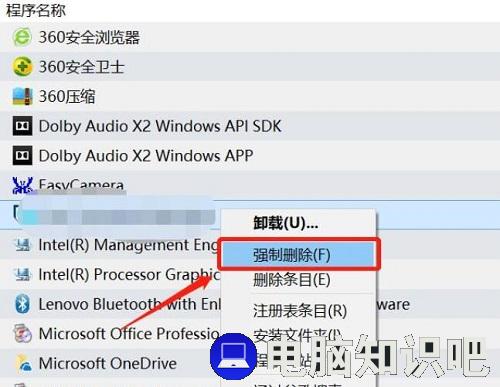Viewport: 500px width, 387px height.
Task: Click the EasyCamera program icon
Action: [22, 185]
